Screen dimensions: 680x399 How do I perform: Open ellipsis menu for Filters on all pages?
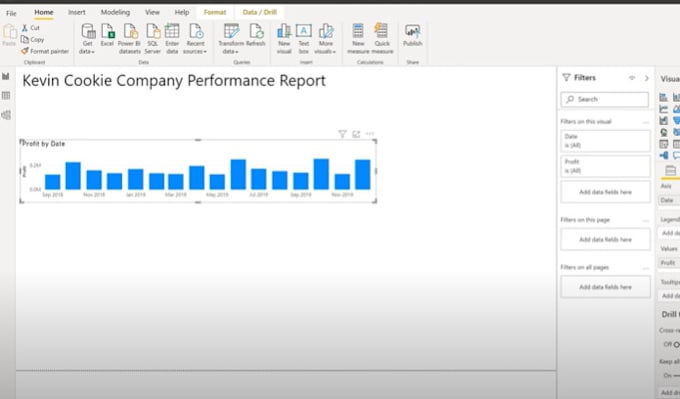coord(645,268)
